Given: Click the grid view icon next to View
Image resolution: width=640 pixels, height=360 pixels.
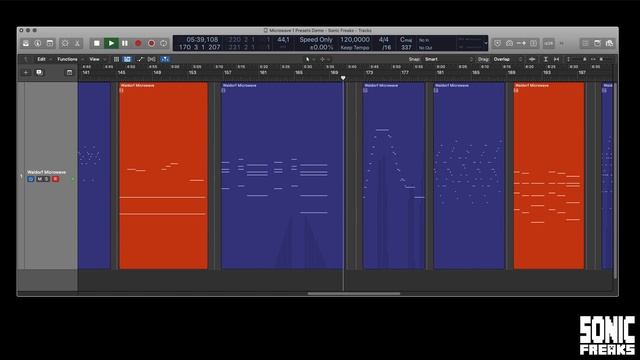Looking at the screenshot, I should tap(116, 59).
